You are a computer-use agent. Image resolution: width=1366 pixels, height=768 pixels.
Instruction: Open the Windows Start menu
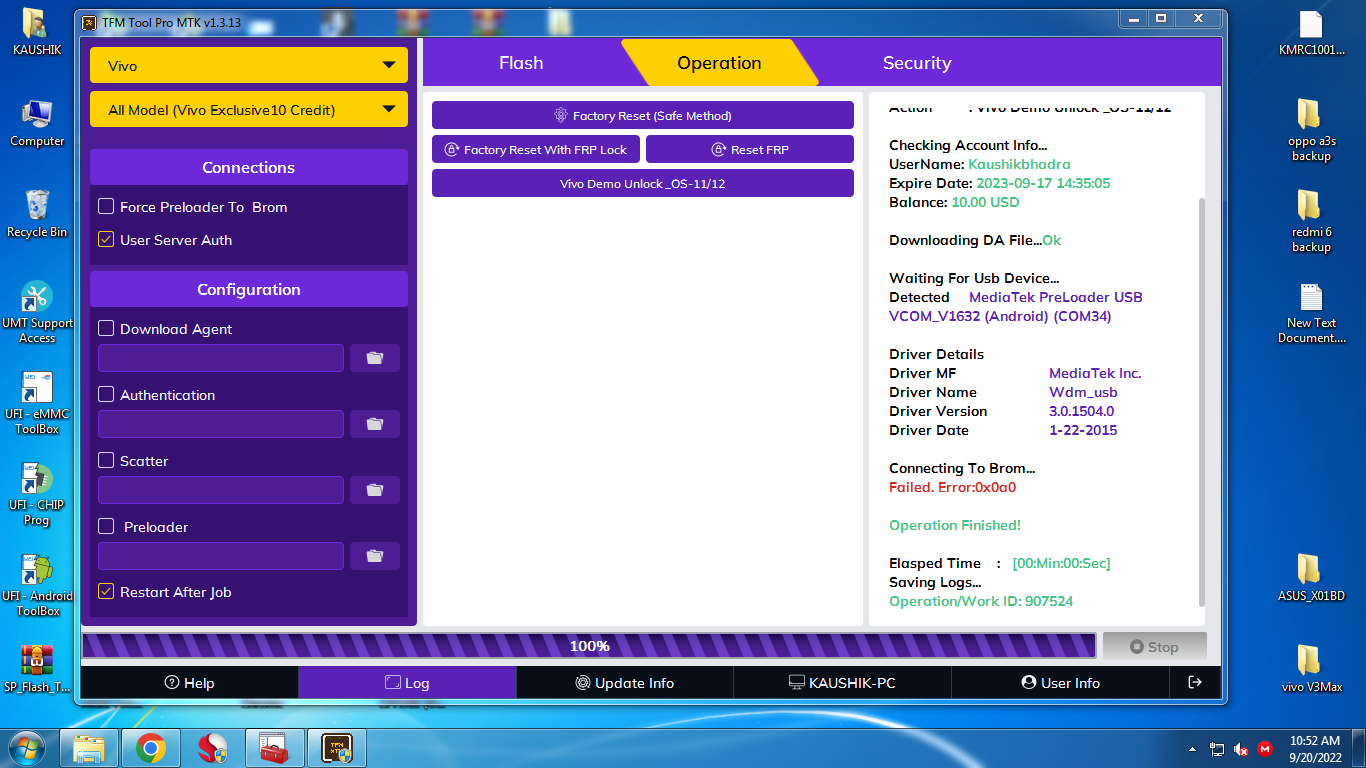pyautogui.click(x=27, y=747)
